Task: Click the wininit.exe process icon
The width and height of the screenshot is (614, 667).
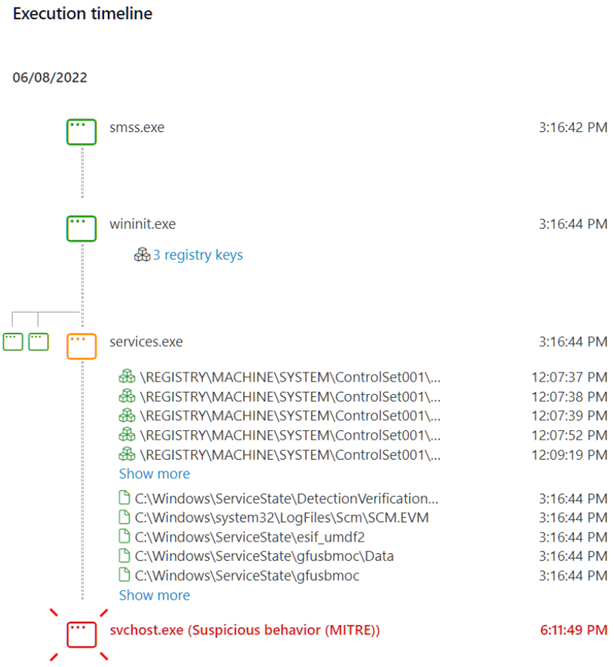Action: pyautogui.click(x=81, y=228)
